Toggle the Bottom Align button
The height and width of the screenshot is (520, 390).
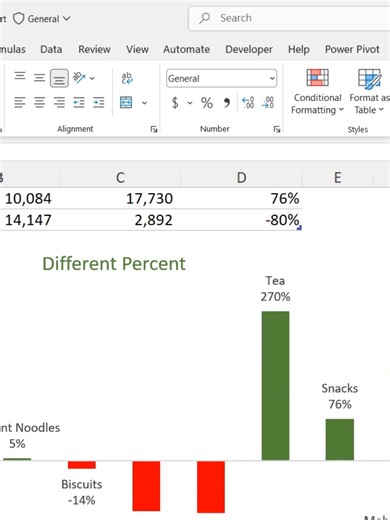click(59, 78)
